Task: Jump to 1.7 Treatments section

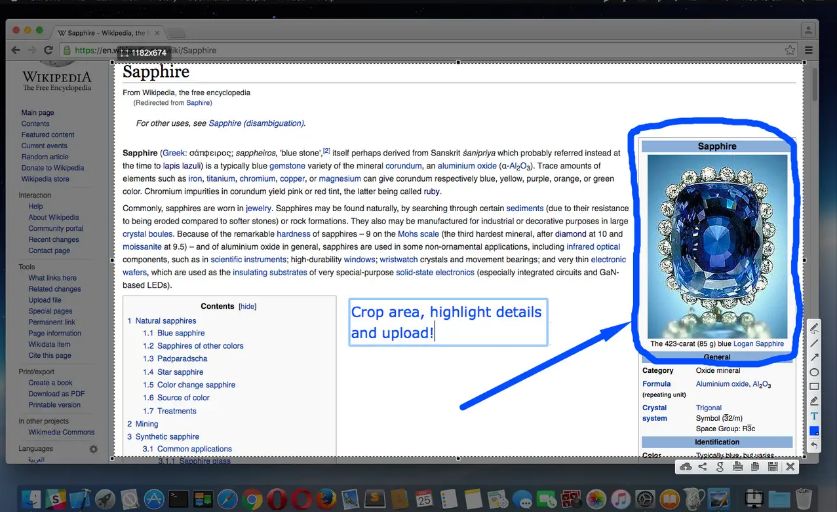Action: pos(169,411)
